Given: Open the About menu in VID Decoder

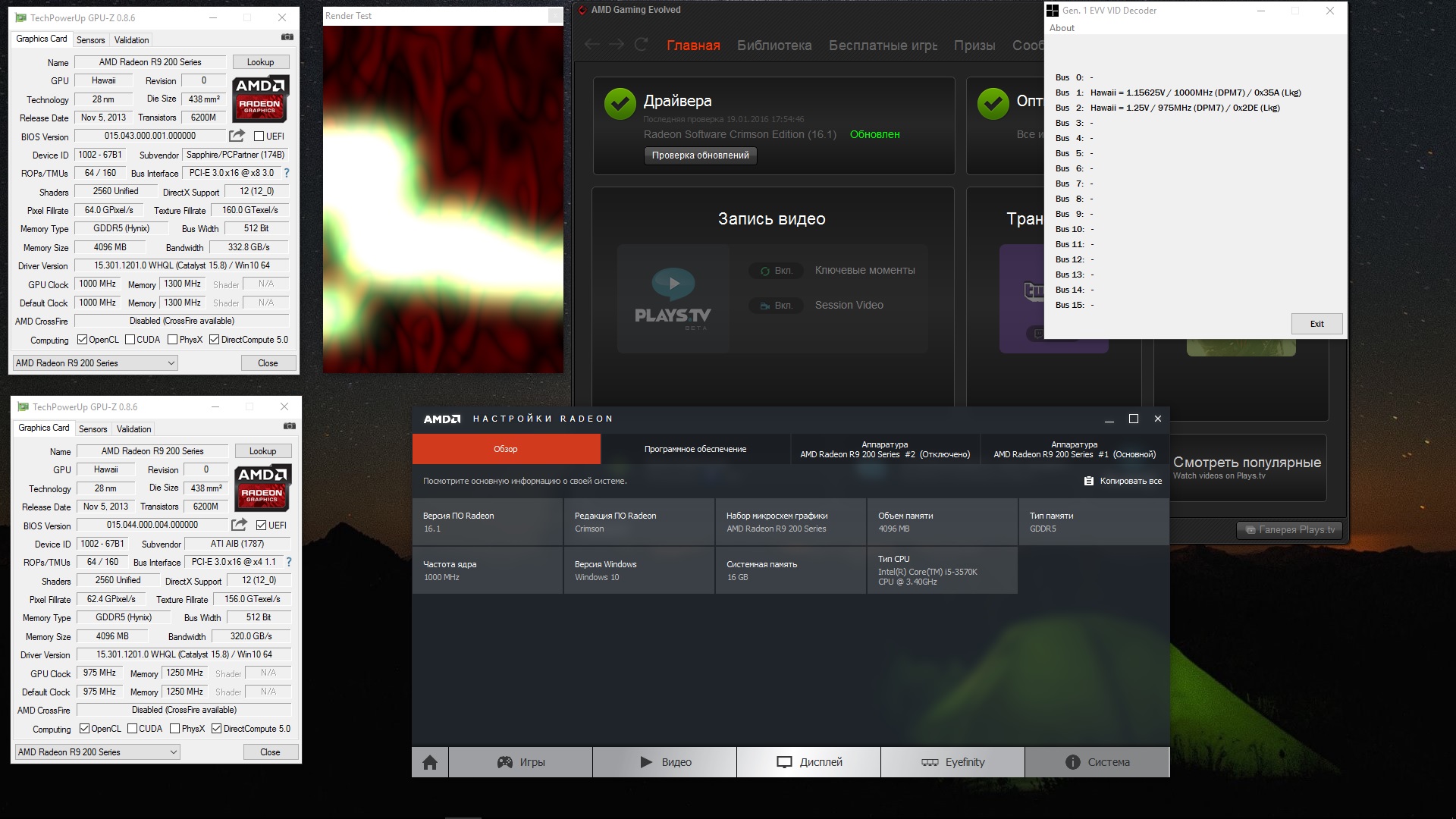Looking at the screenshot, I should pos(1062,28).
